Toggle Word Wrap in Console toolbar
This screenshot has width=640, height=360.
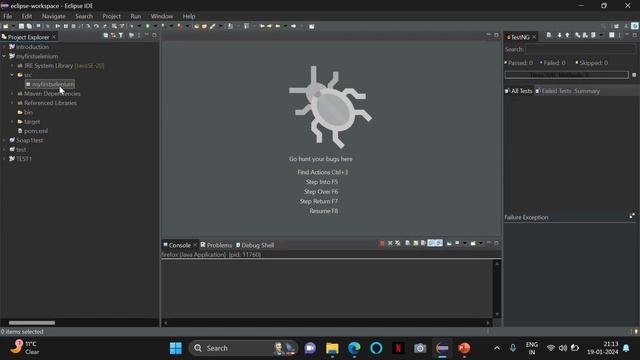(423, 243)
